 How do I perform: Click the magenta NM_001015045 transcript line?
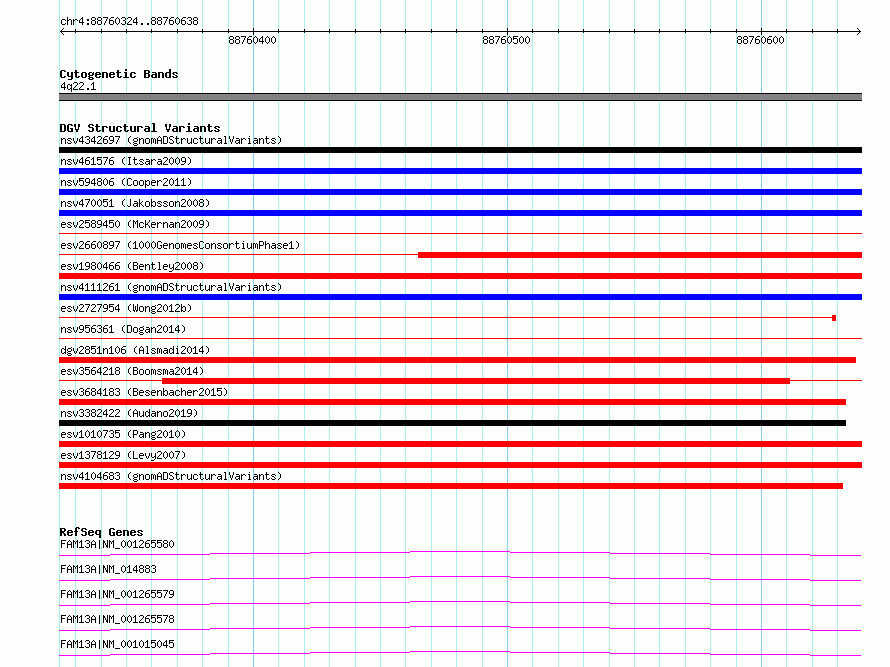[x=460, y=653]
